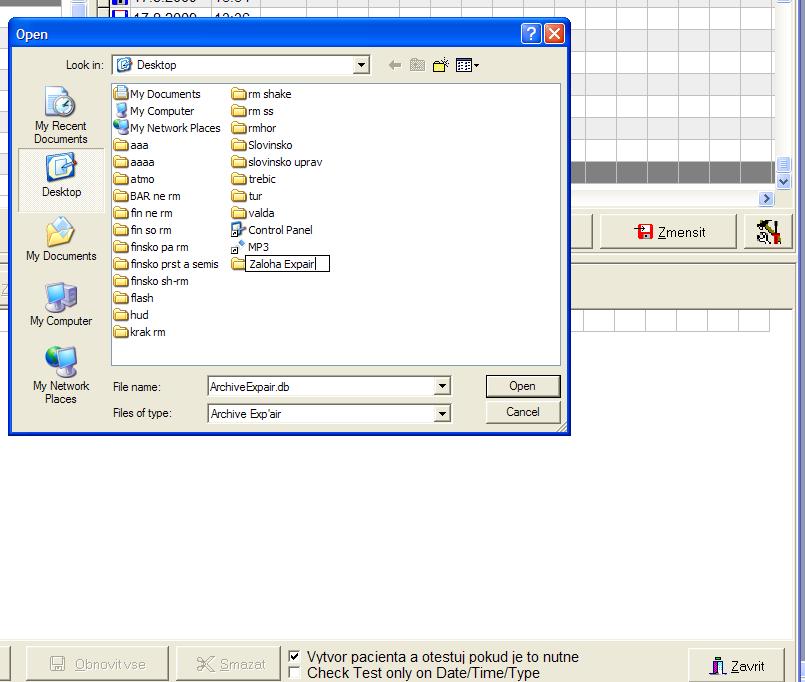The image size is (805, 682).
Task: Select the finsko sh-rm folder
Action: click(x=151, y=280)
